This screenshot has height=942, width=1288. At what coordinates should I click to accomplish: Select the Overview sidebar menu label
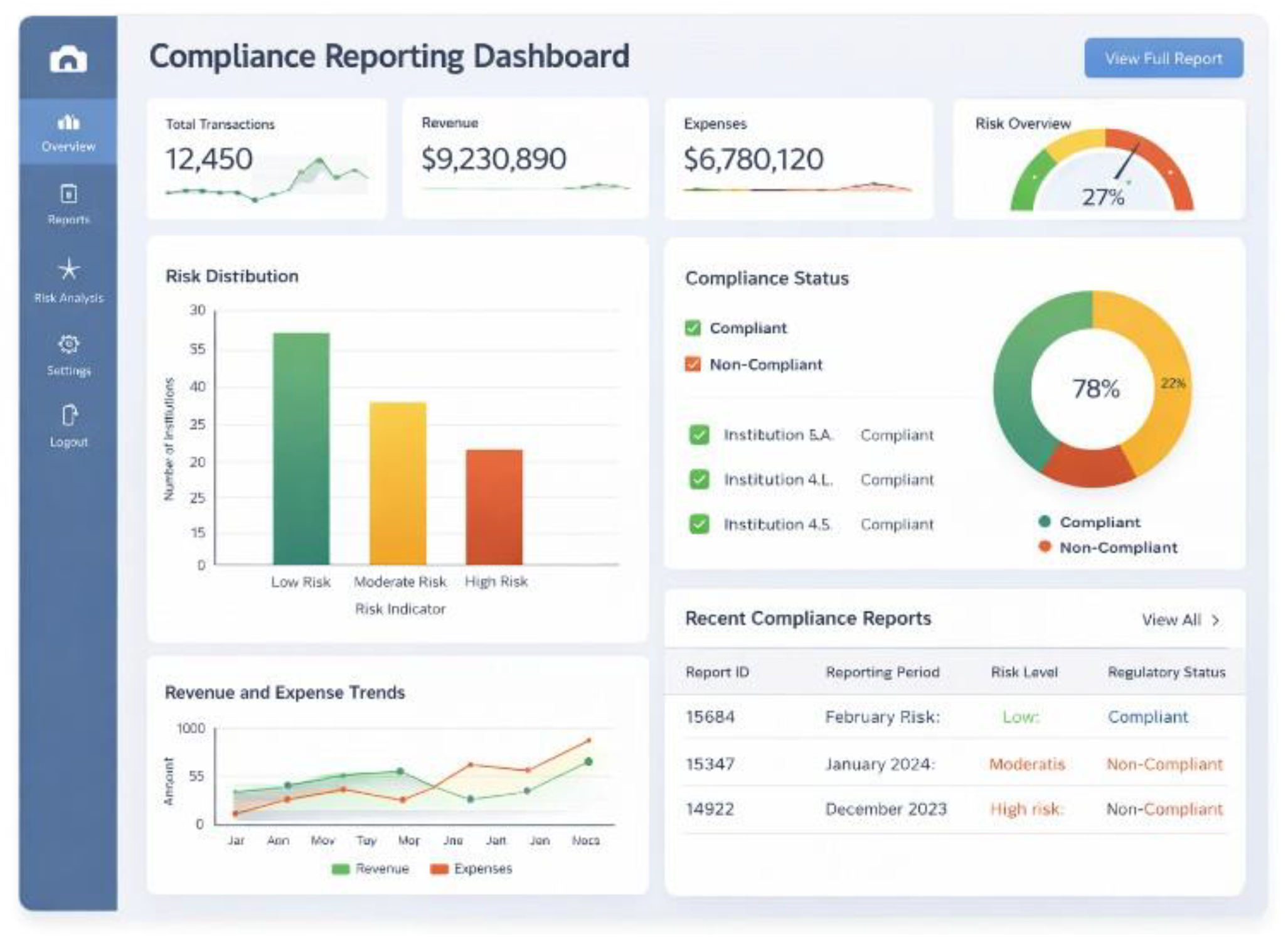[x=68, y=147]
